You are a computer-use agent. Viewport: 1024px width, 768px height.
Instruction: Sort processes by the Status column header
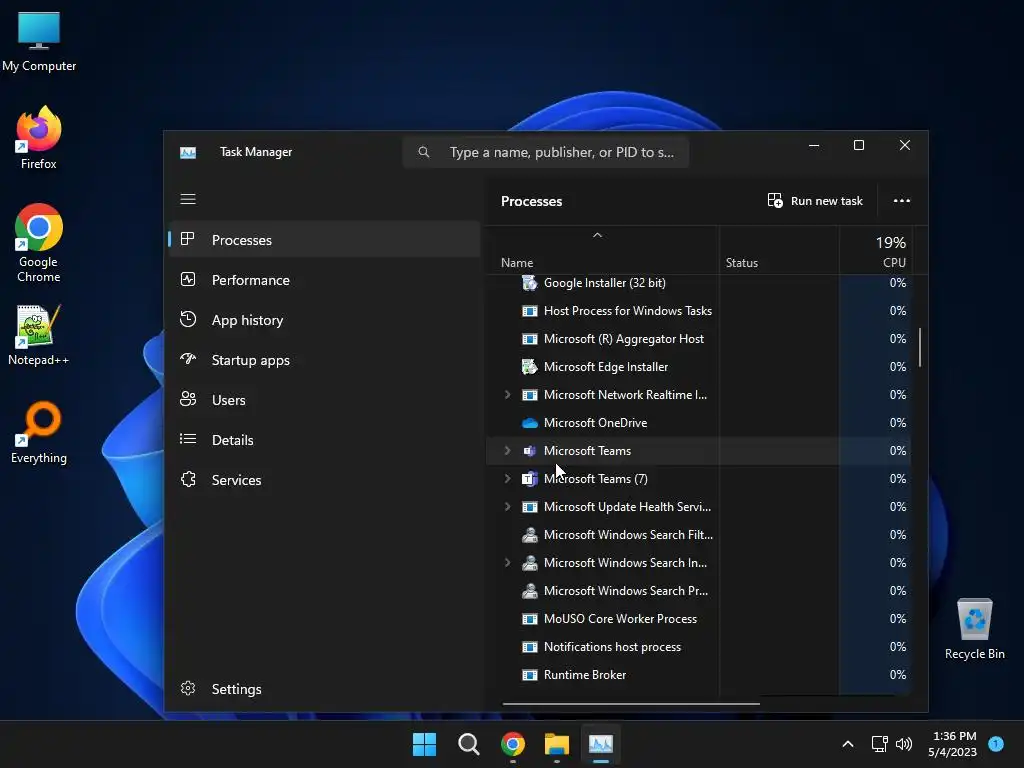pyautogui.click(x=742, y=263)
